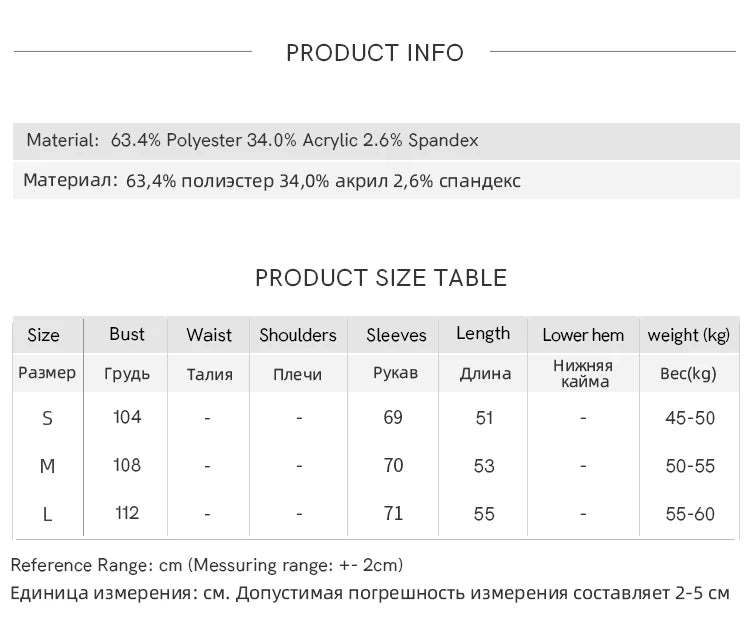Click the Length column header
The height and width of the screenshot is (630, 750).
click(x=483, y=333)
